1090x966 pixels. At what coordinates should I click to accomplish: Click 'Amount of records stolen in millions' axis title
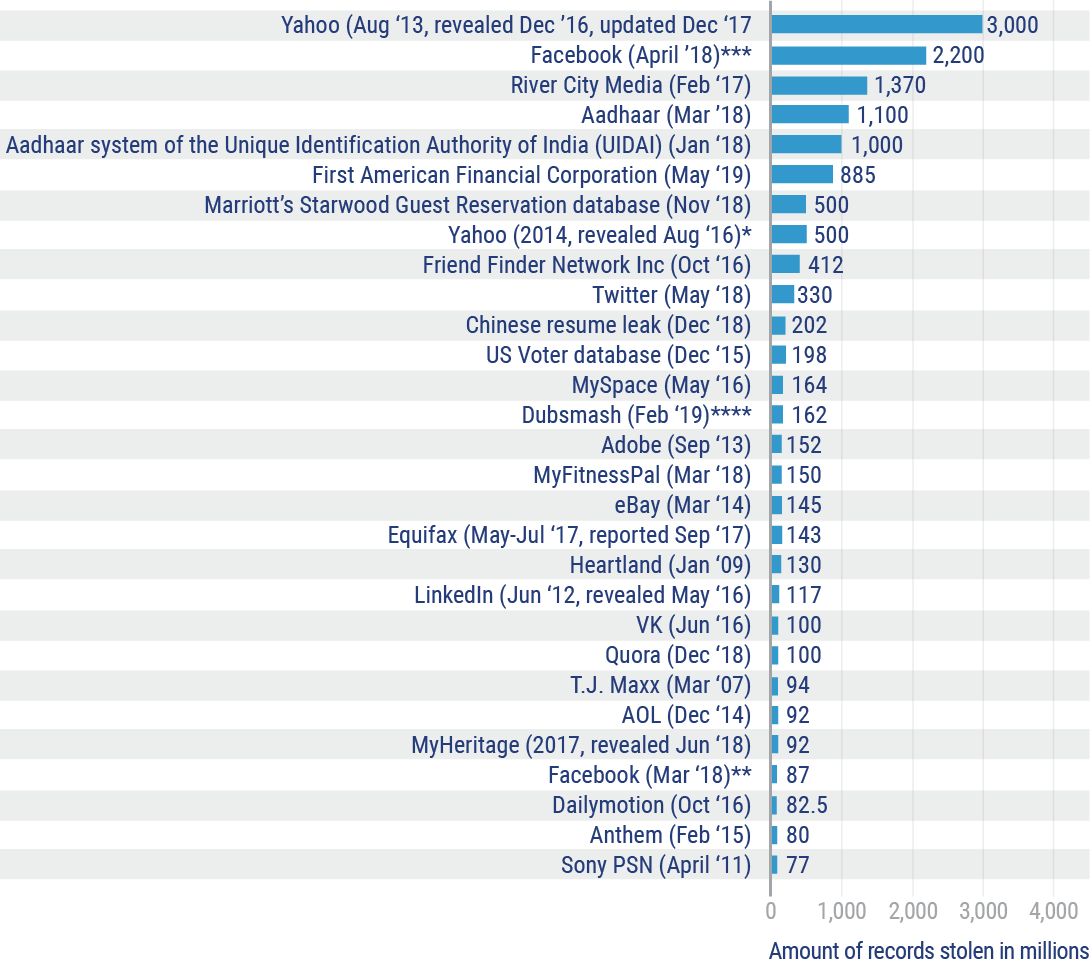(929, 951)
